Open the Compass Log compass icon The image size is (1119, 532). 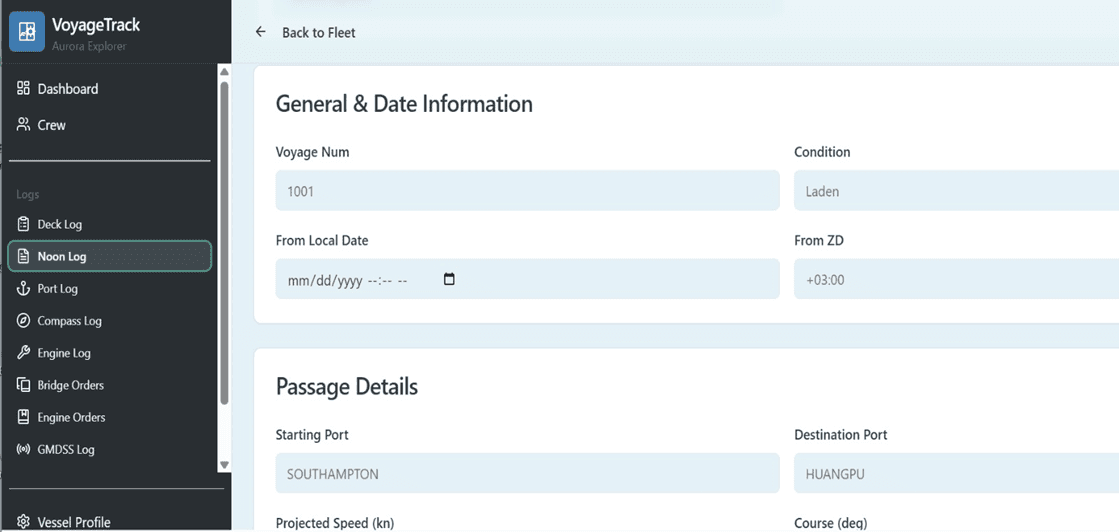coord(24,321)
